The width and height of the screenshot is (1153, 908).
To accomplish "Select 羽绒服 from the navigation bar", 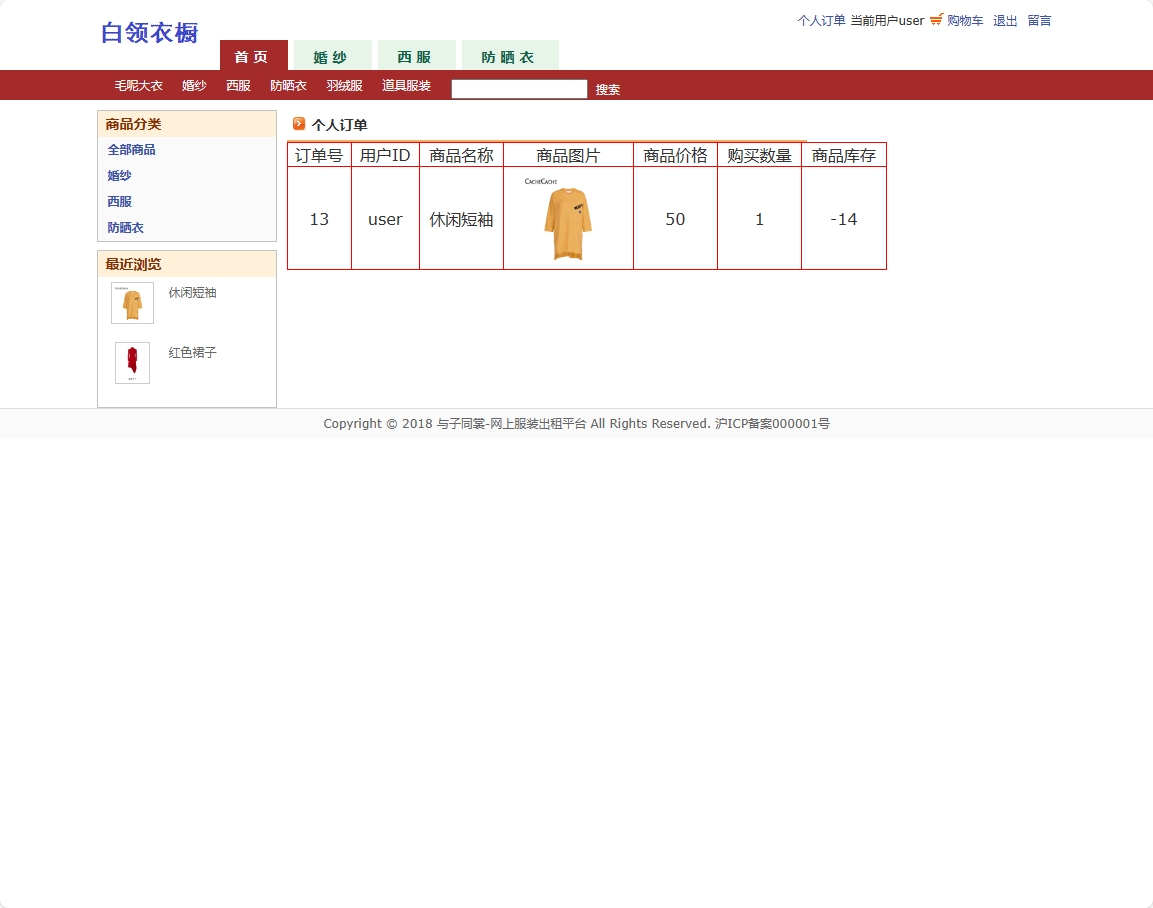I will (344, 85).
